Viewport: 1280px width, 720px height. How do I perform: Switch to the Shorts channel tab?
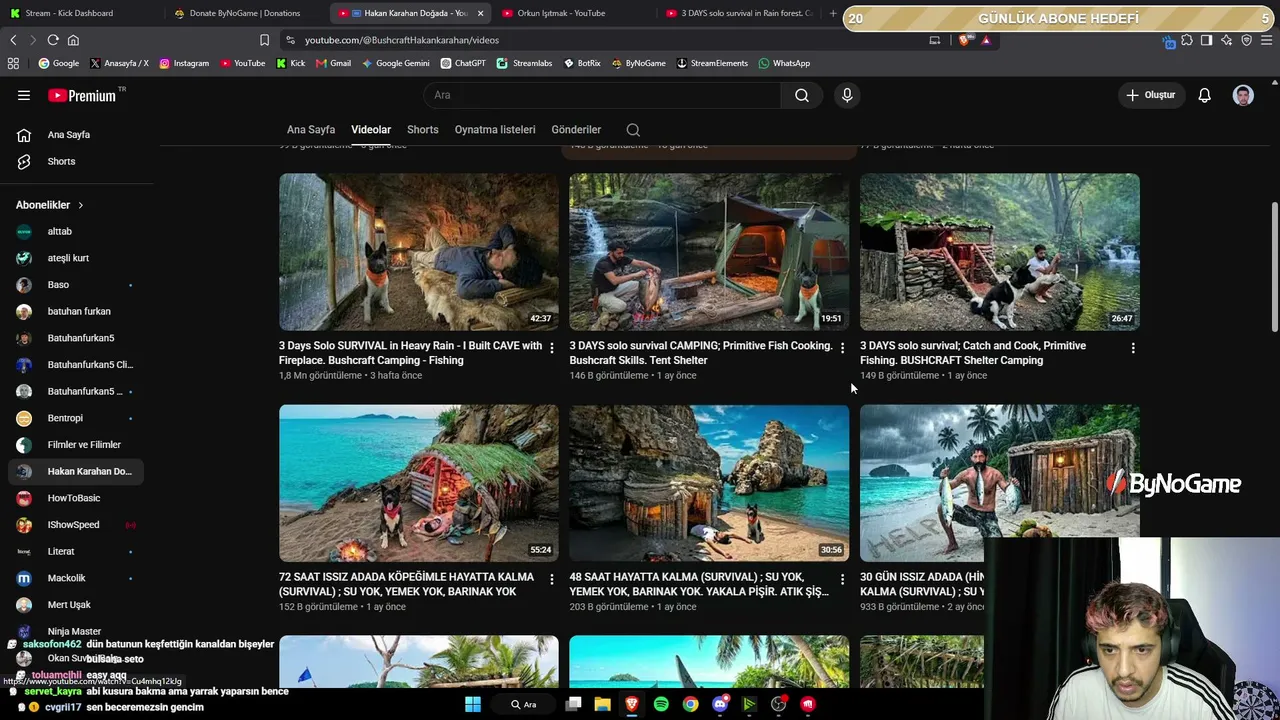(x=423, y=130)
